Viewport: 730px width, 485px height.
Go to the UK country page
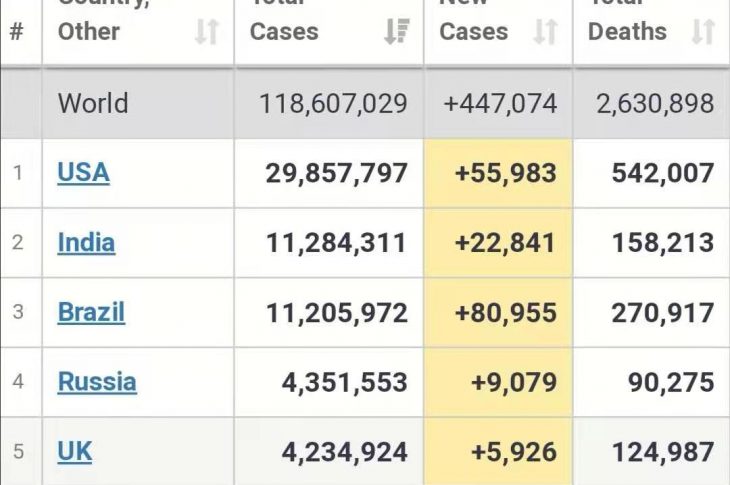click(x=75, y=452)
